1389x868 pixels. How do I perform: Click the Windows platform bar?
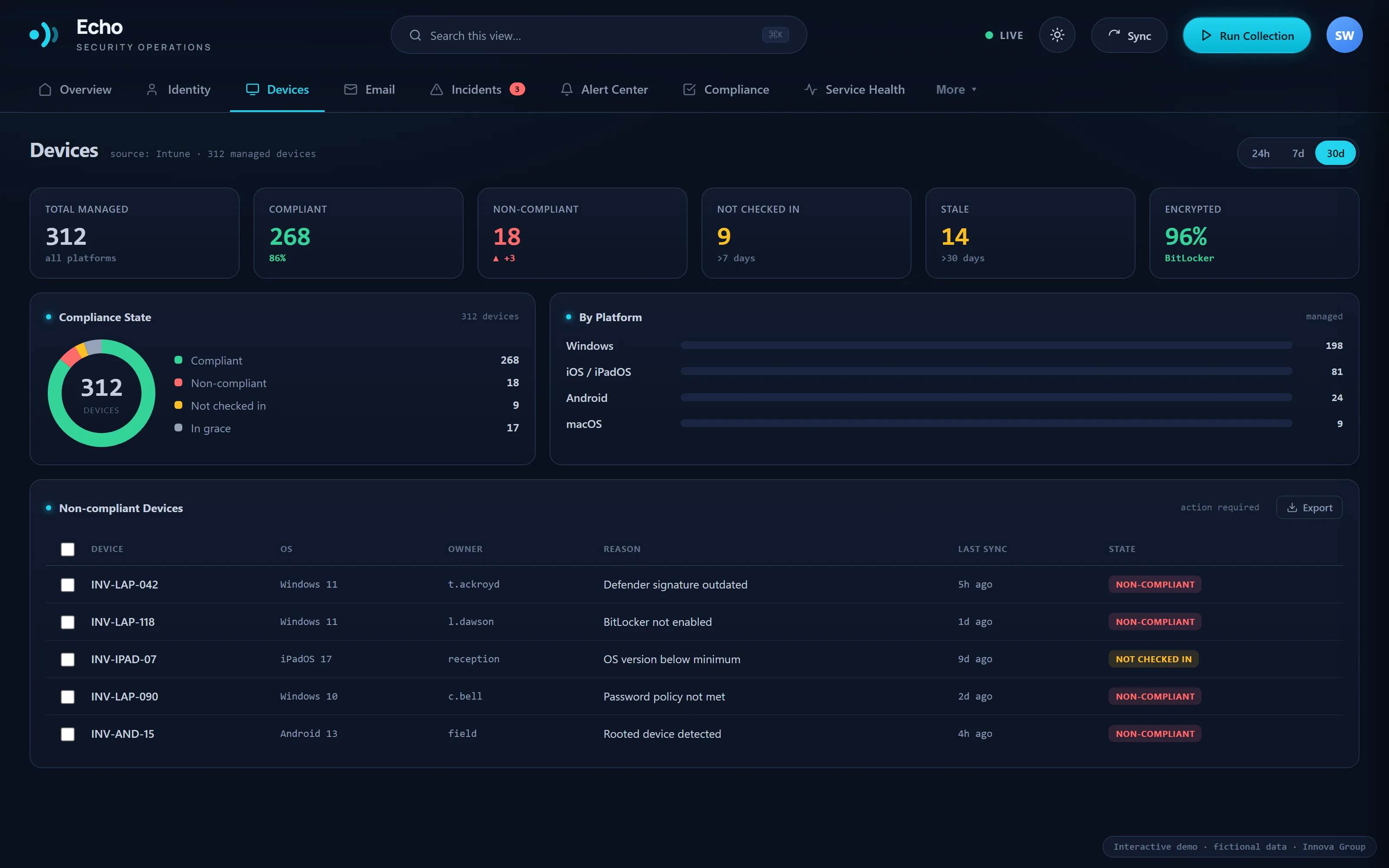(986, 345)
